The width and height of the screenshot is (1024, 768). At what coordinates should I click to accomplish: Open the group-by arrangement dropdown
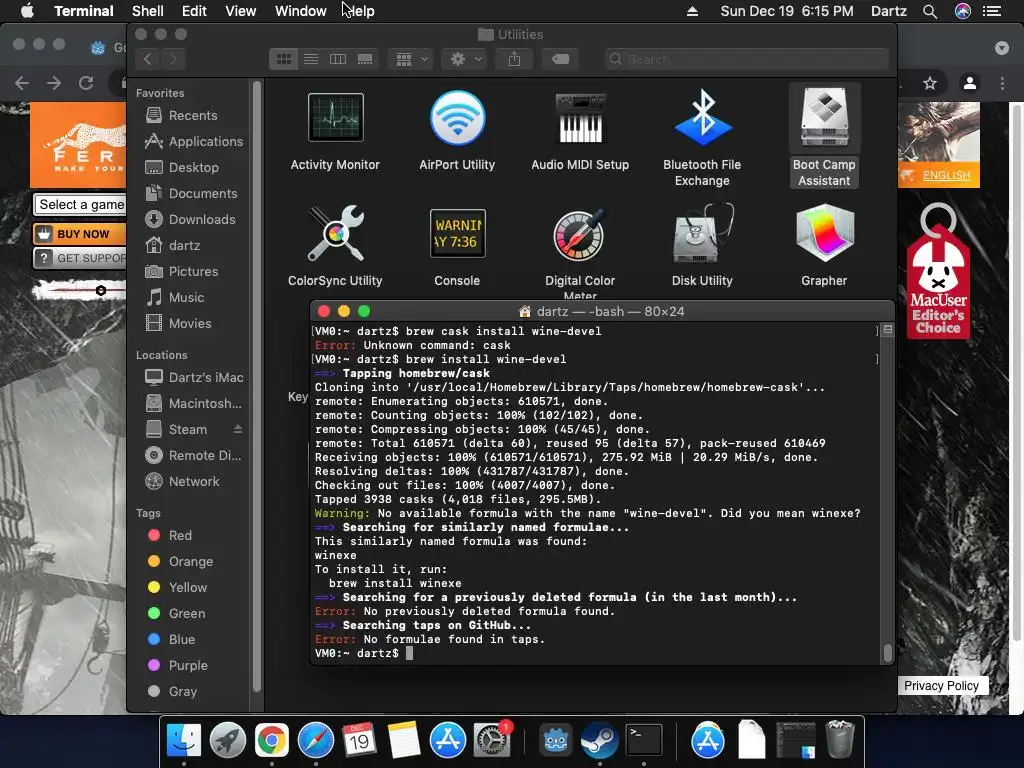[411, 59]
